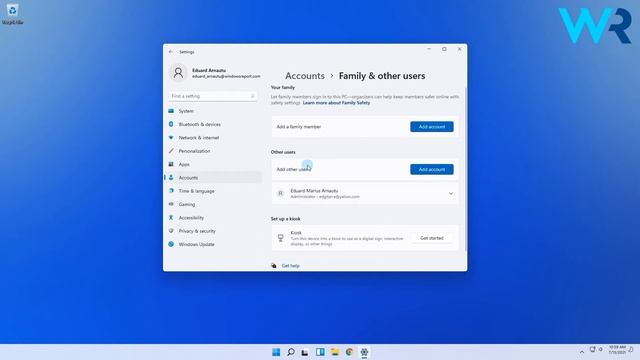Click the Accessibility figure icon
Screen dimensions: 640x360
click(171, 218)
